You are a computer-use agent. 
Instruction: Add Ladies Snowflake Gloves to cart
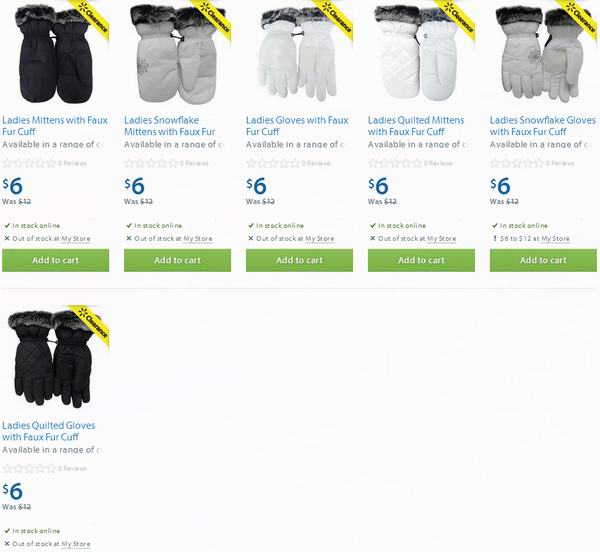[543, 261]
